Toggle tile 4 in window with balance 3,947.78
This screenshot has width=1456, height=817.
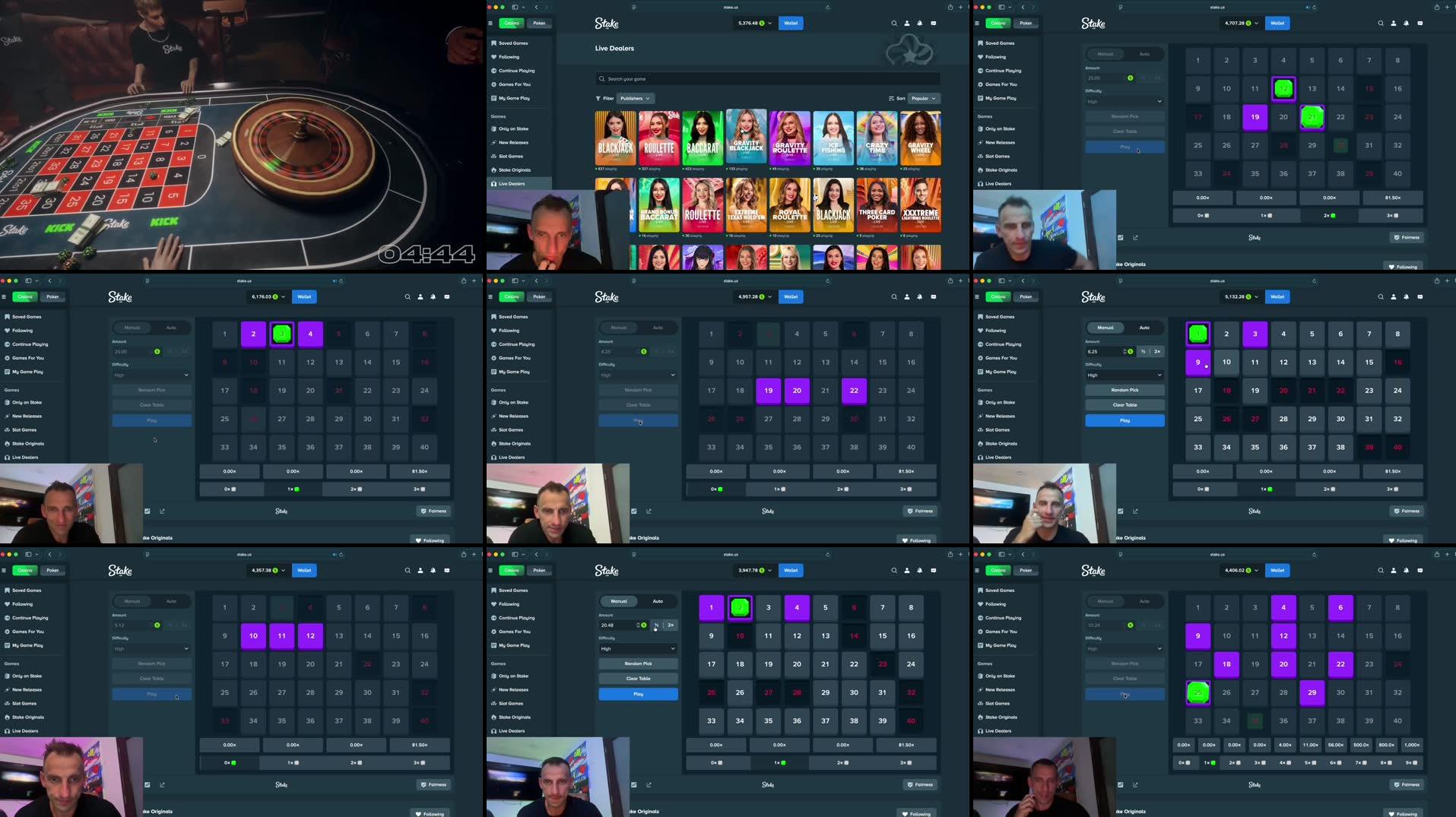[797, 607]
